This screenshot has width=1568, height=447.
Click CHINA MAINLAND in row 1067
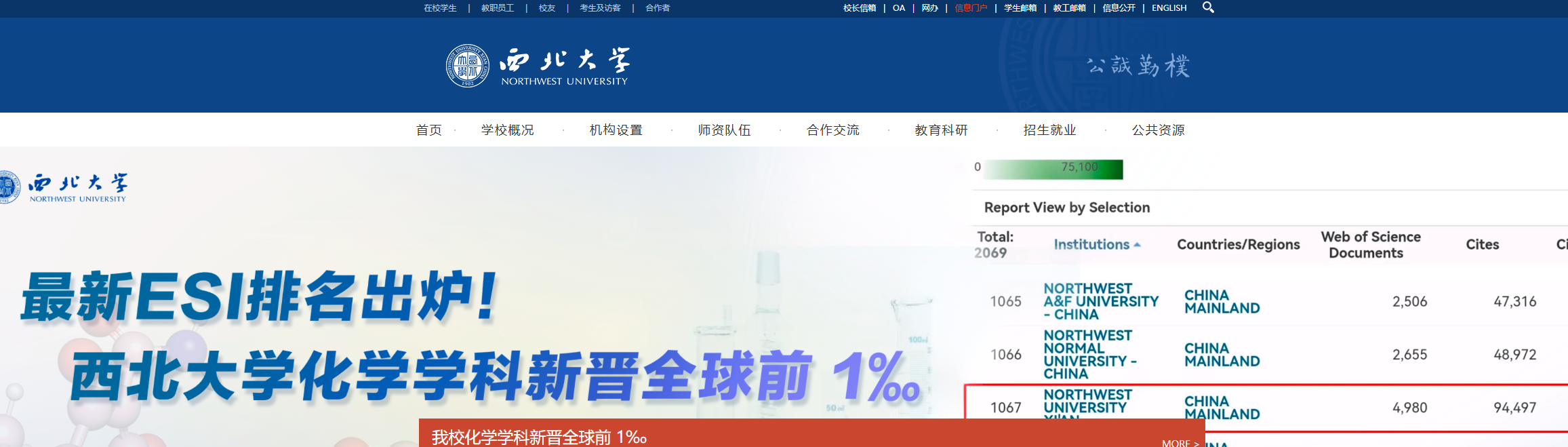[x=1222, y=408]
